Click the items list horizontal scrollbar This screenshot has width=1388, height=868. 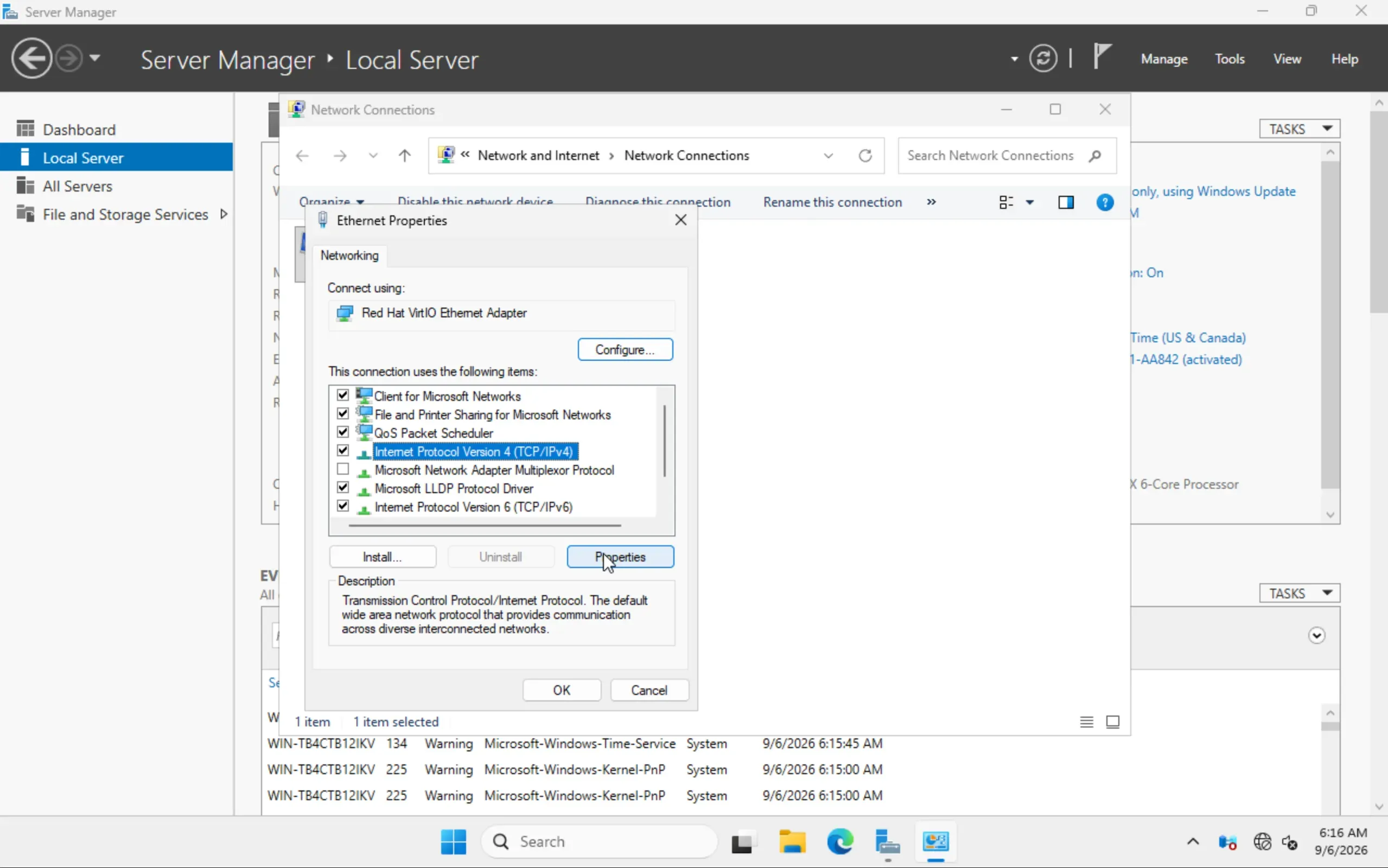click(485, 525)
